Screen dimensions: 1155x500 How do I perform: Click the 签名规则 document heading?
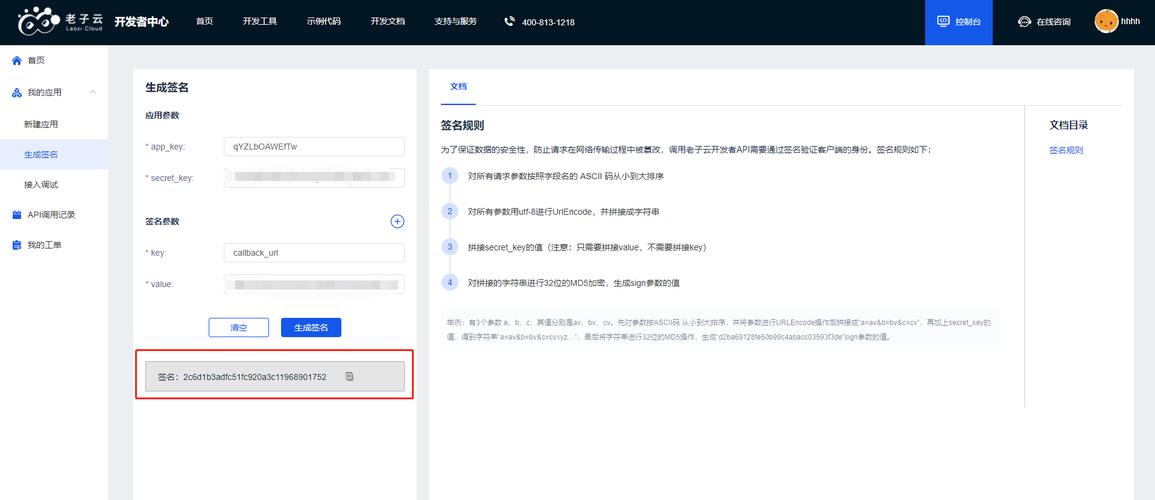click(463, 126)
